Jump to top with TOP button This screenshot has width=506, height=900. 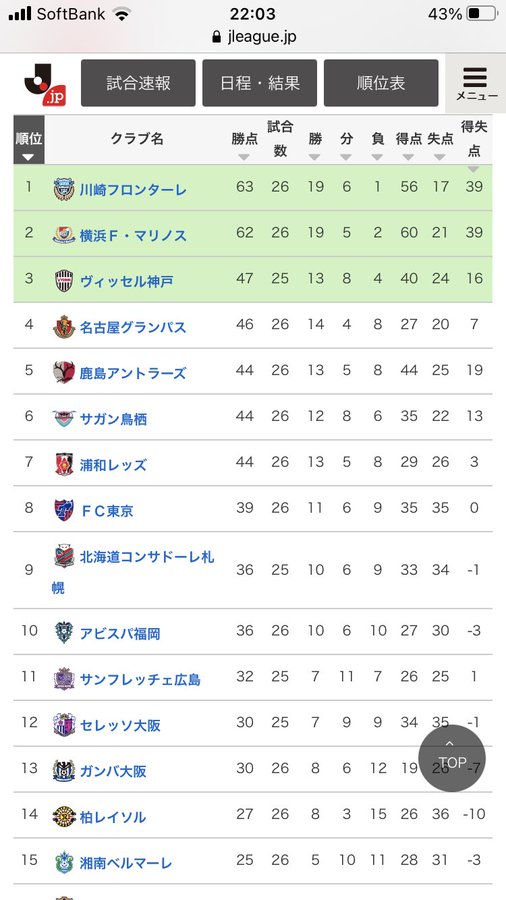pyautogui.click(x=452, y=758)
